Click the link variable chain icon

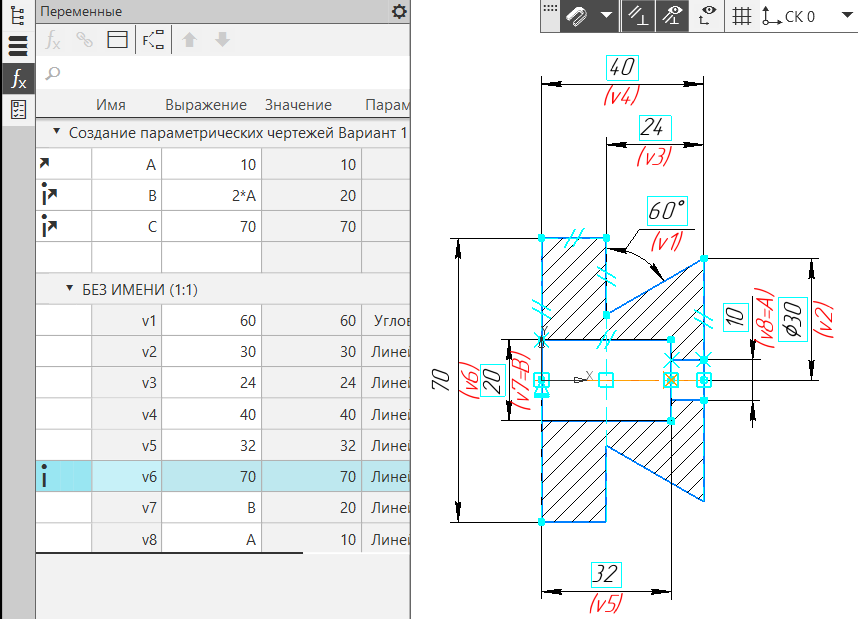point(84,39)
